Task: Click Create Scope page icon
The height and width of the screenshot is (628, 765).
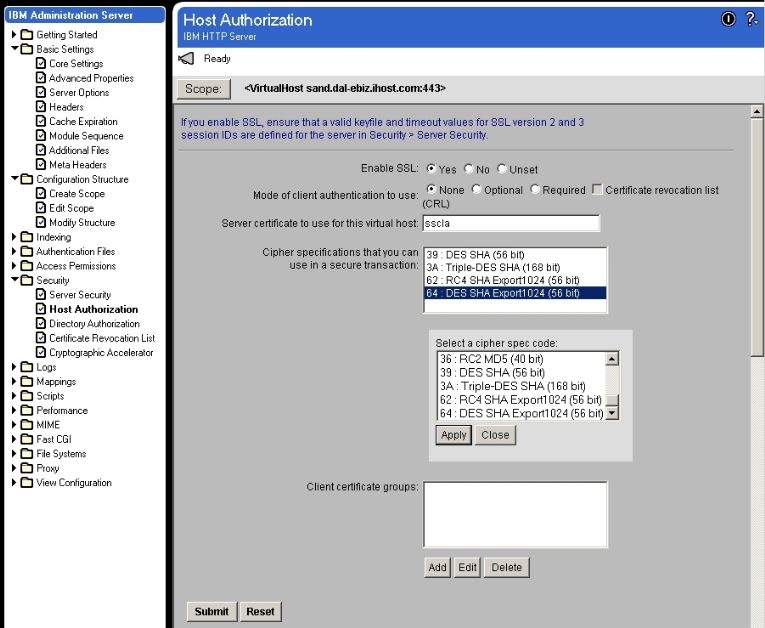Action: [41, 193]
